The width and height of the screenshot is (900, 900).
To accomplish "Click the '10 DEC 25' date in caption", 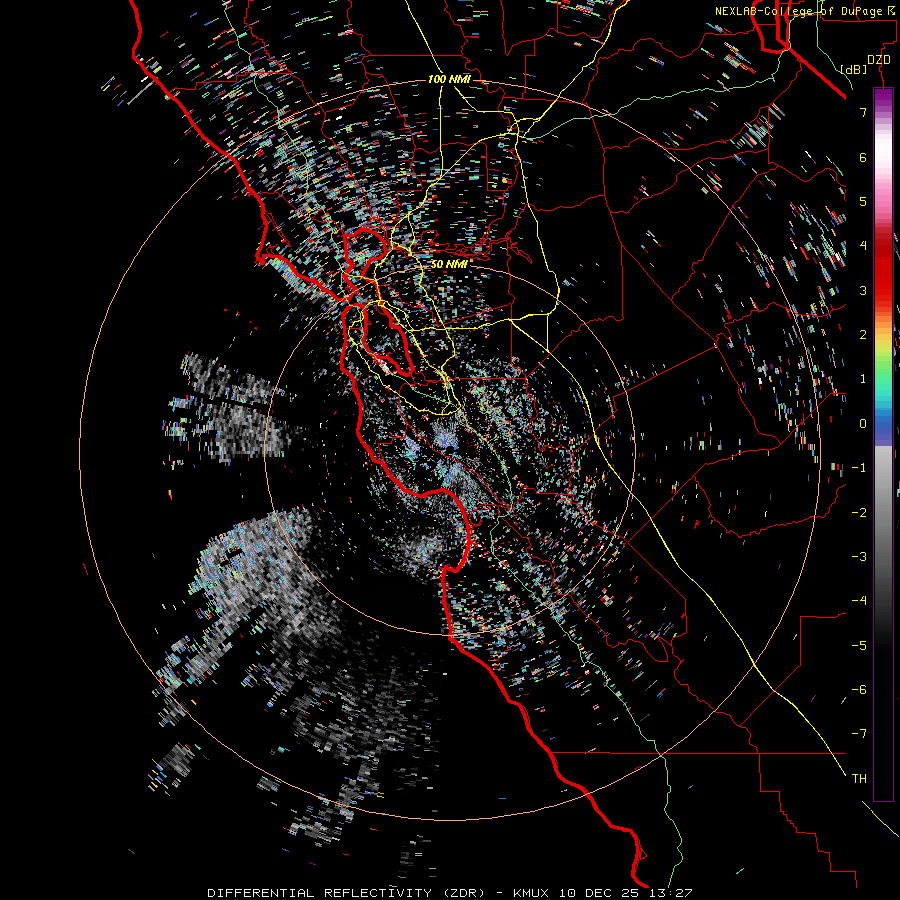I will coord(600,893).
